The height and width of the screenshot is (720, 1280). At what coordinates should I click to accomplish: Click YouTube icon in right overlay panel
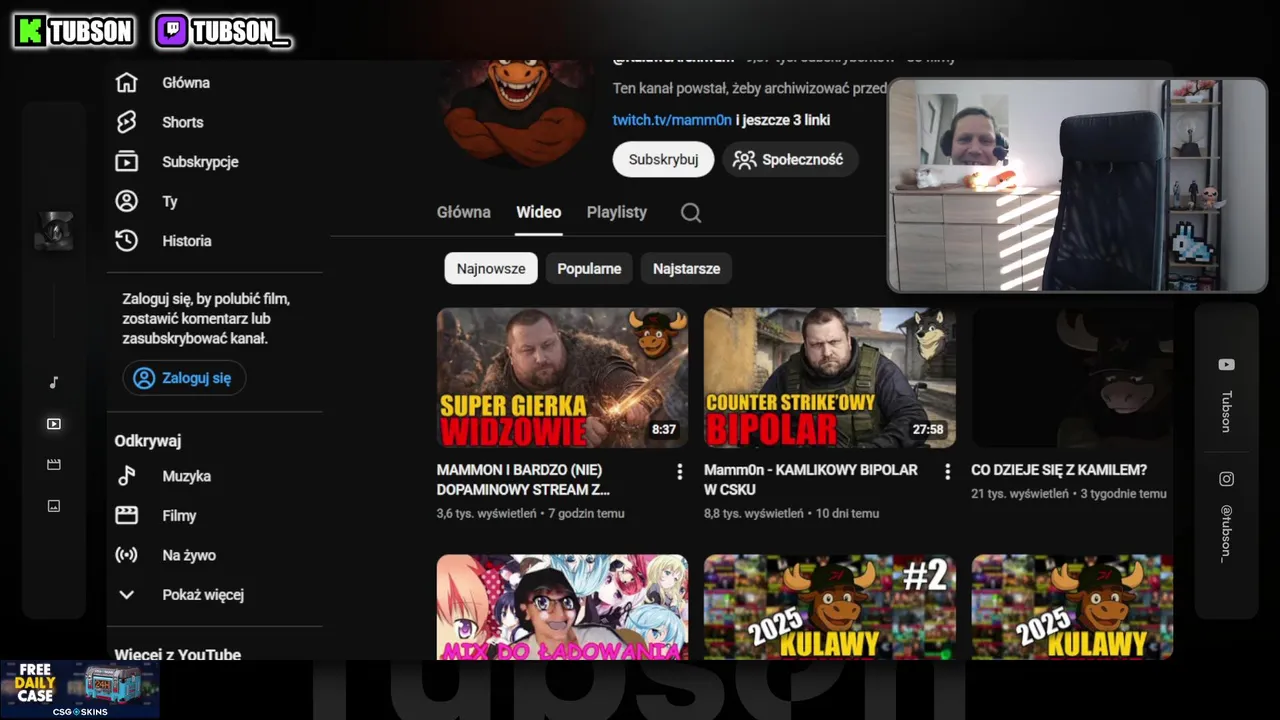(1226, 365)
